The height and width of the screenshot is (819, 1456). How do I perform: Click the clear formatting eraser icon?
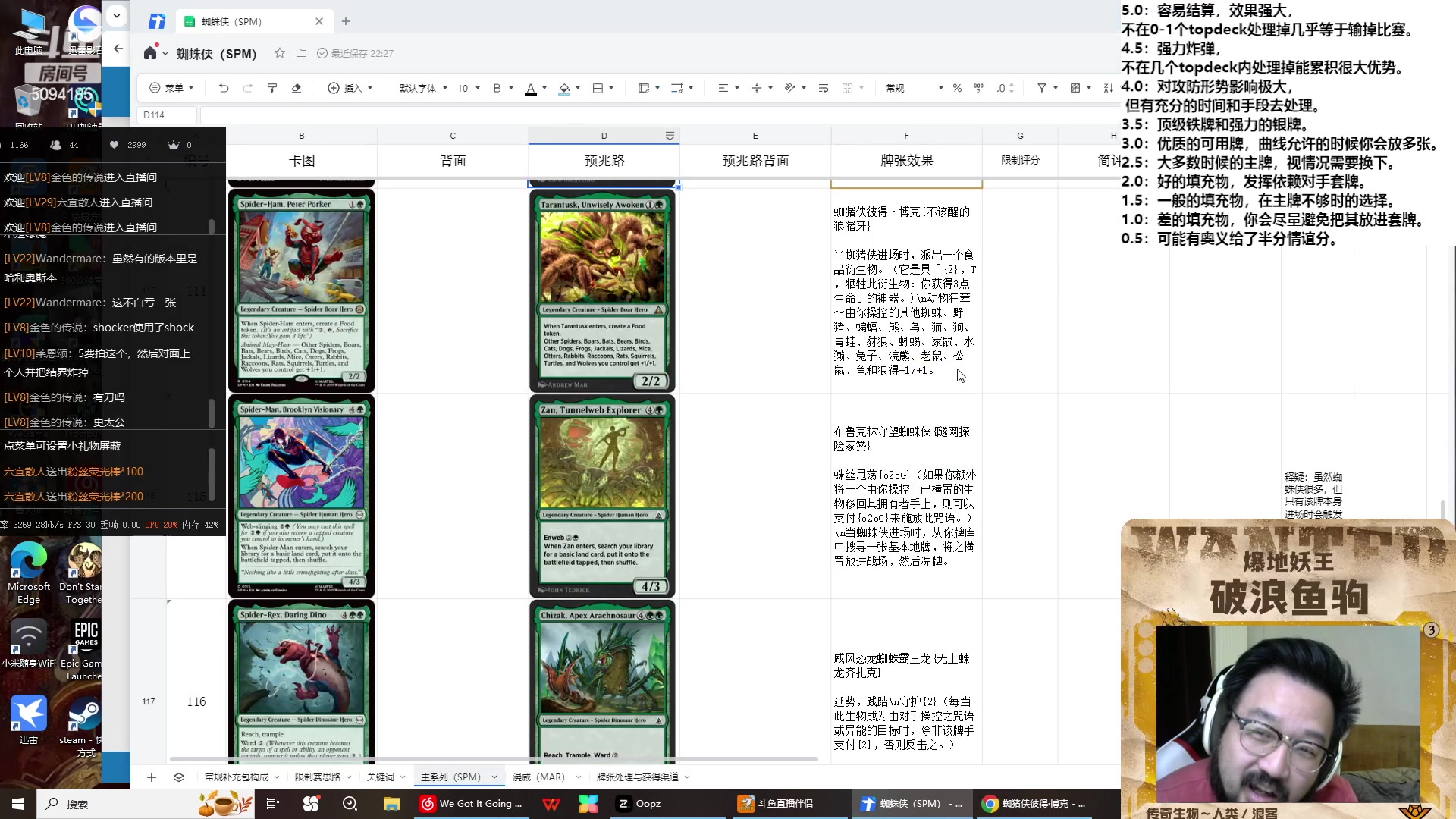(297, 88)
